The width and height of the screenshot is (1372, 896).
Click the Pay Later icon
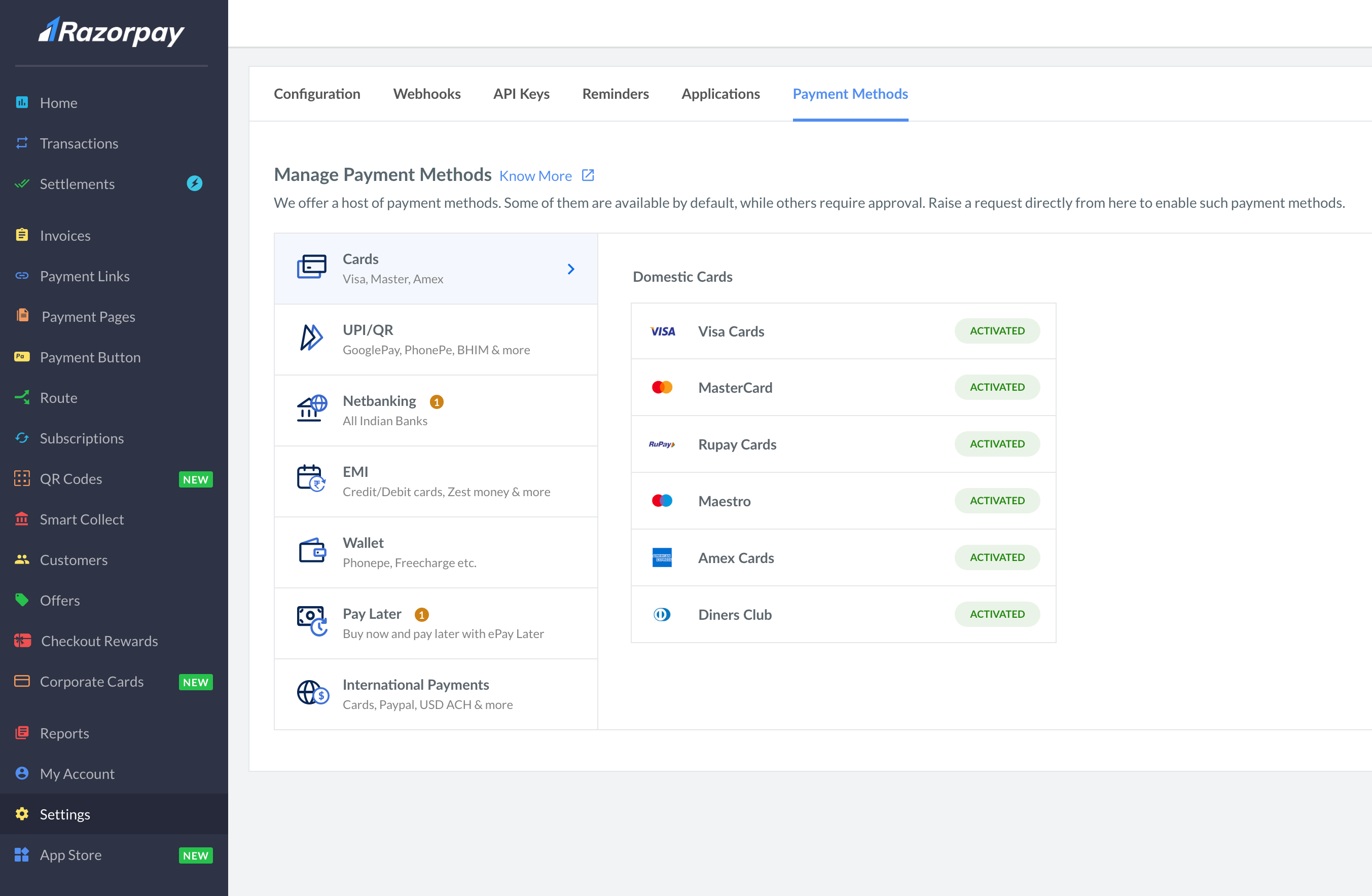click(x=312, y=622)
